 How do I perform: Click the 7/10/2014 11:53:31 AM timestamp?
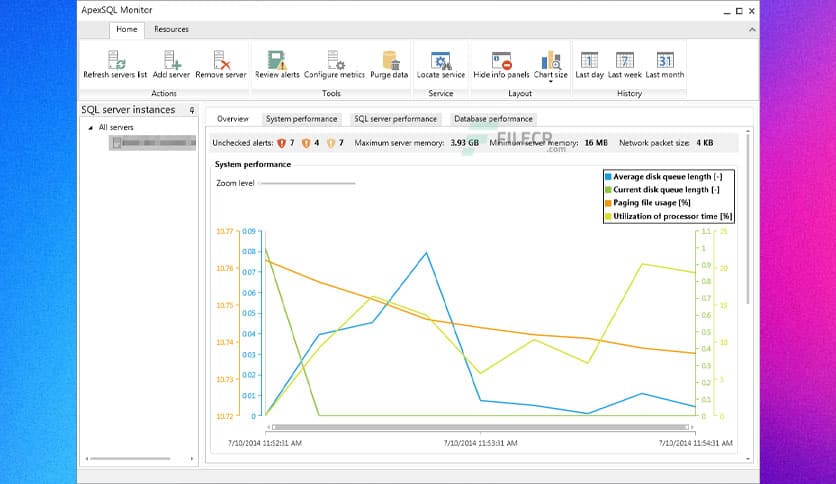(480, 443)
